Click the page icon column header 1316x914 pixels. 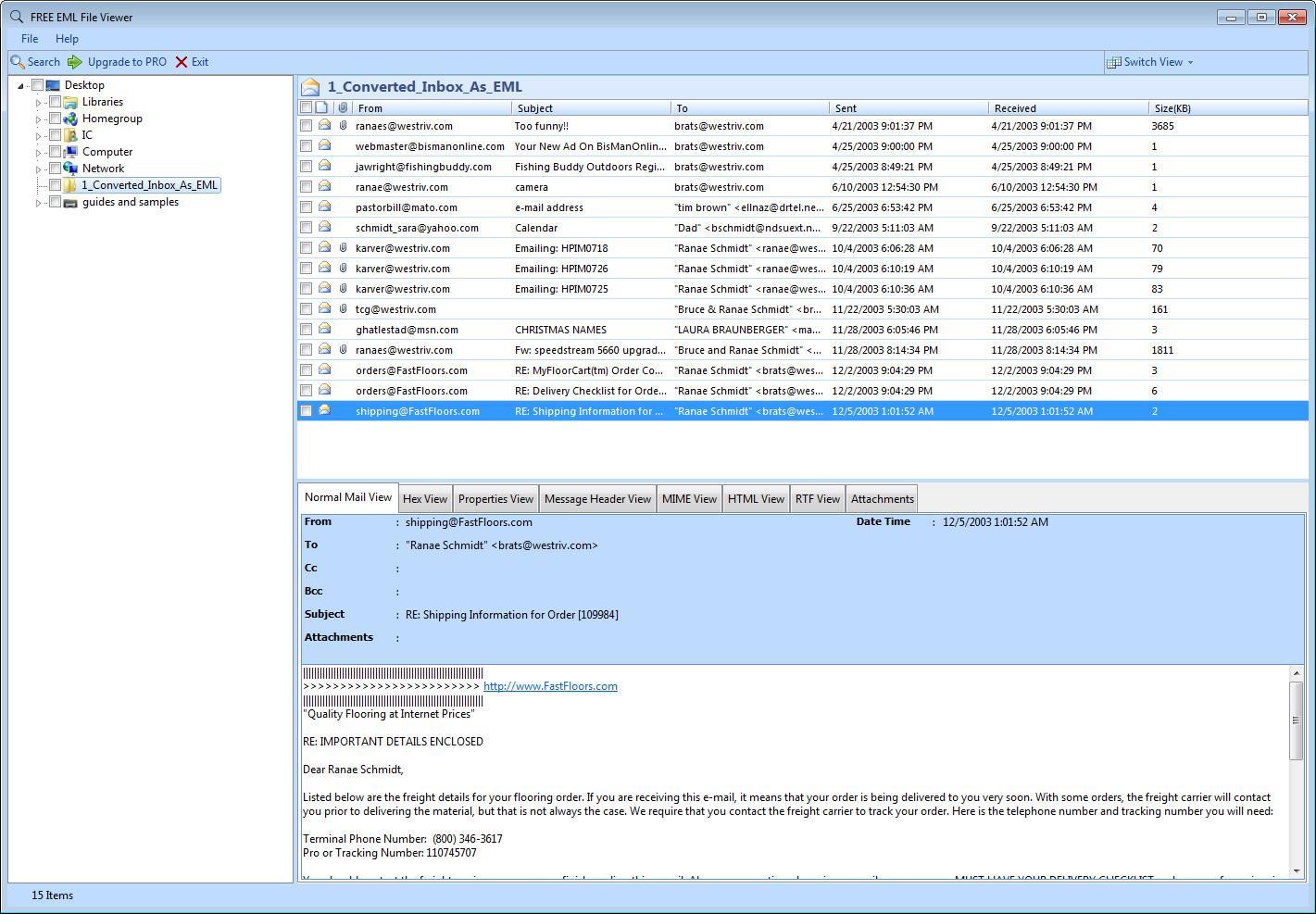[321, 107]
